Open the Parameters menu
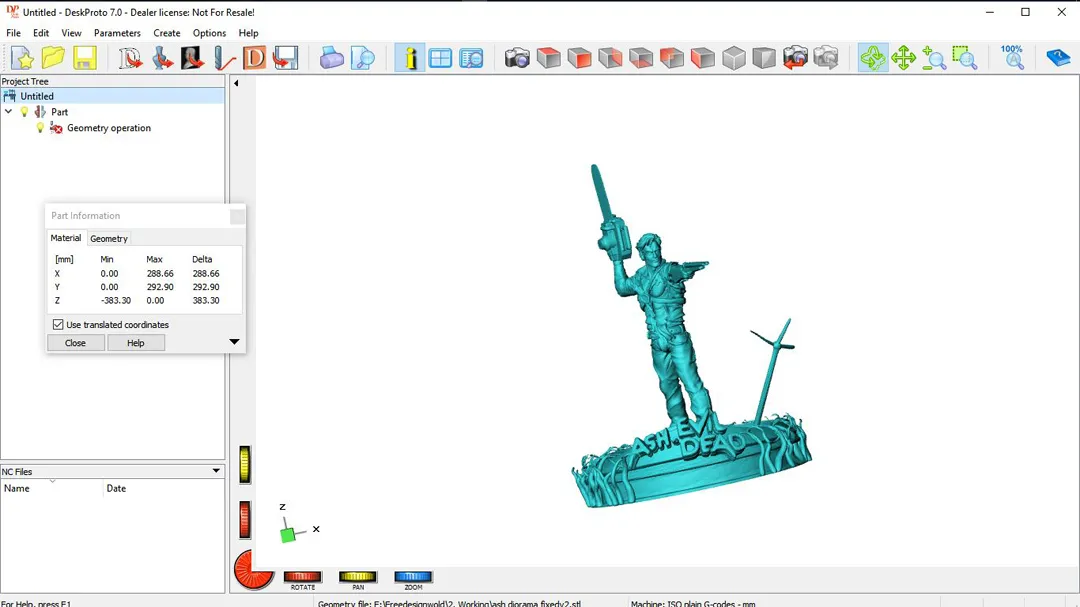1080x607 pixels. [x=117, y=33]
